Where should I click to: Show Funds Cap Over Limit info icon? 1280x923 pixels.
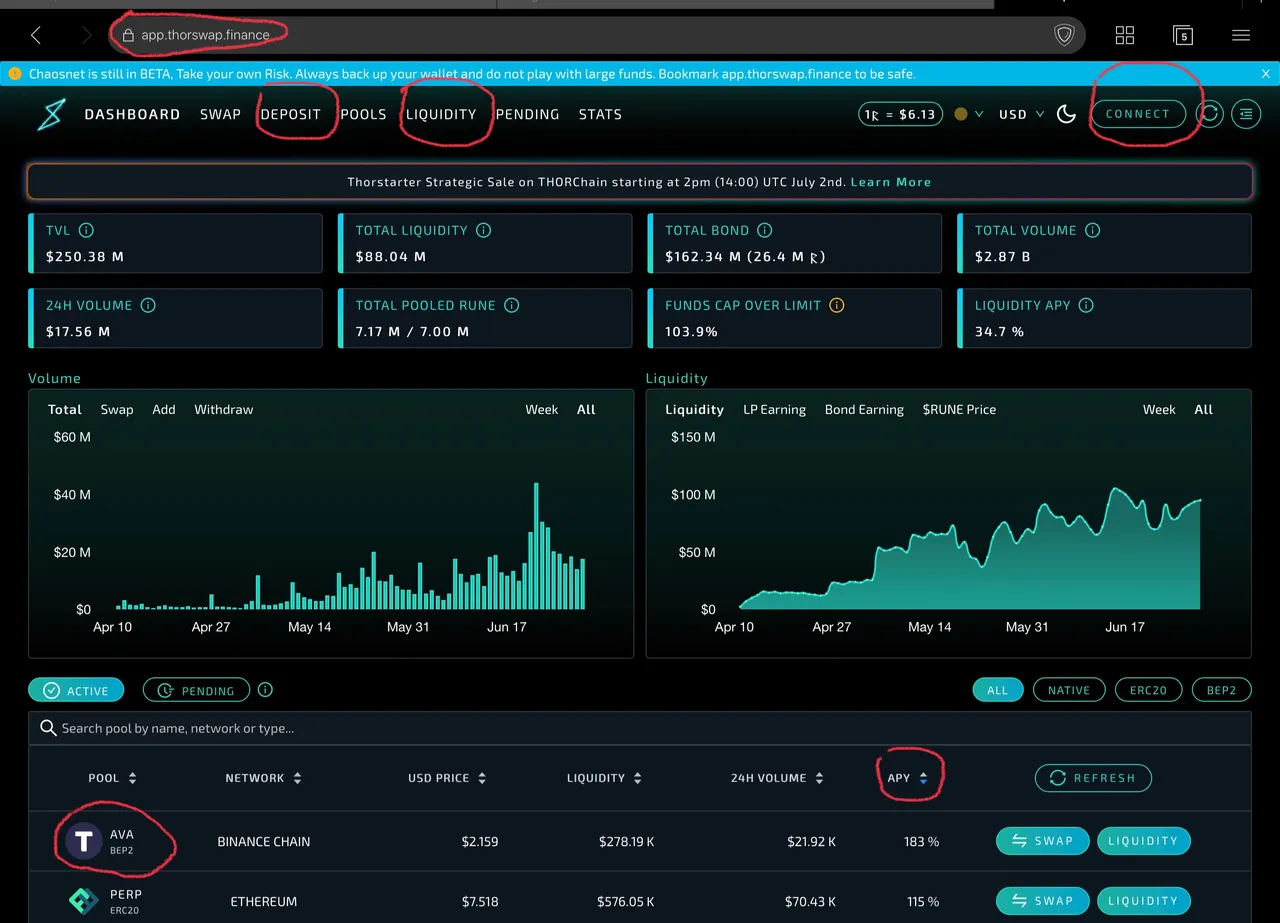(837, 305)
